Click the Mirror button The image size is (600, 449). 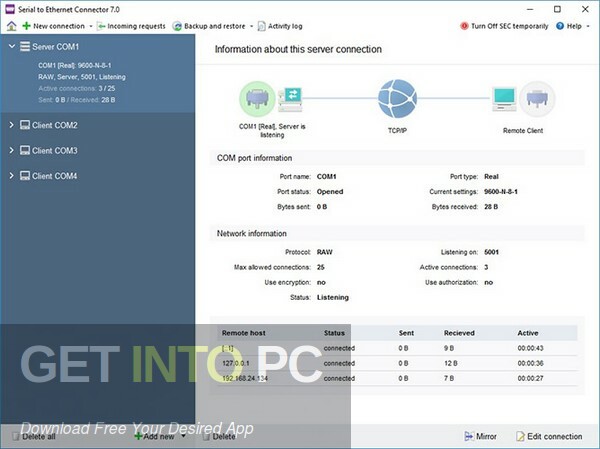pos(480,436)
